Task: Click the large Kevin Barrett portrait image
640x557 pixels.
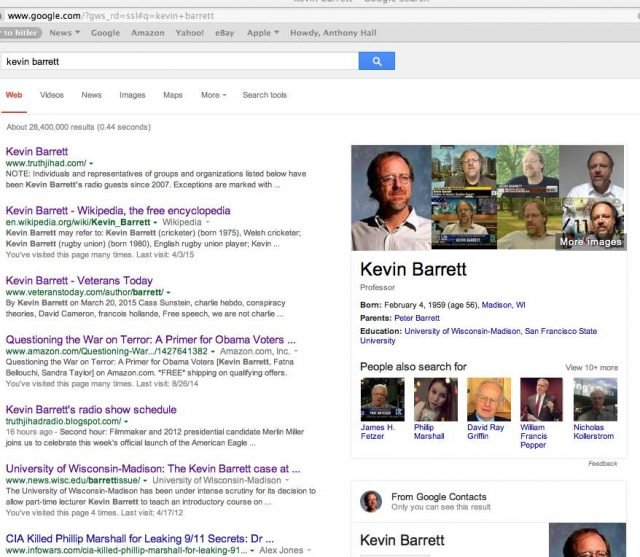Action: point(391,198)
